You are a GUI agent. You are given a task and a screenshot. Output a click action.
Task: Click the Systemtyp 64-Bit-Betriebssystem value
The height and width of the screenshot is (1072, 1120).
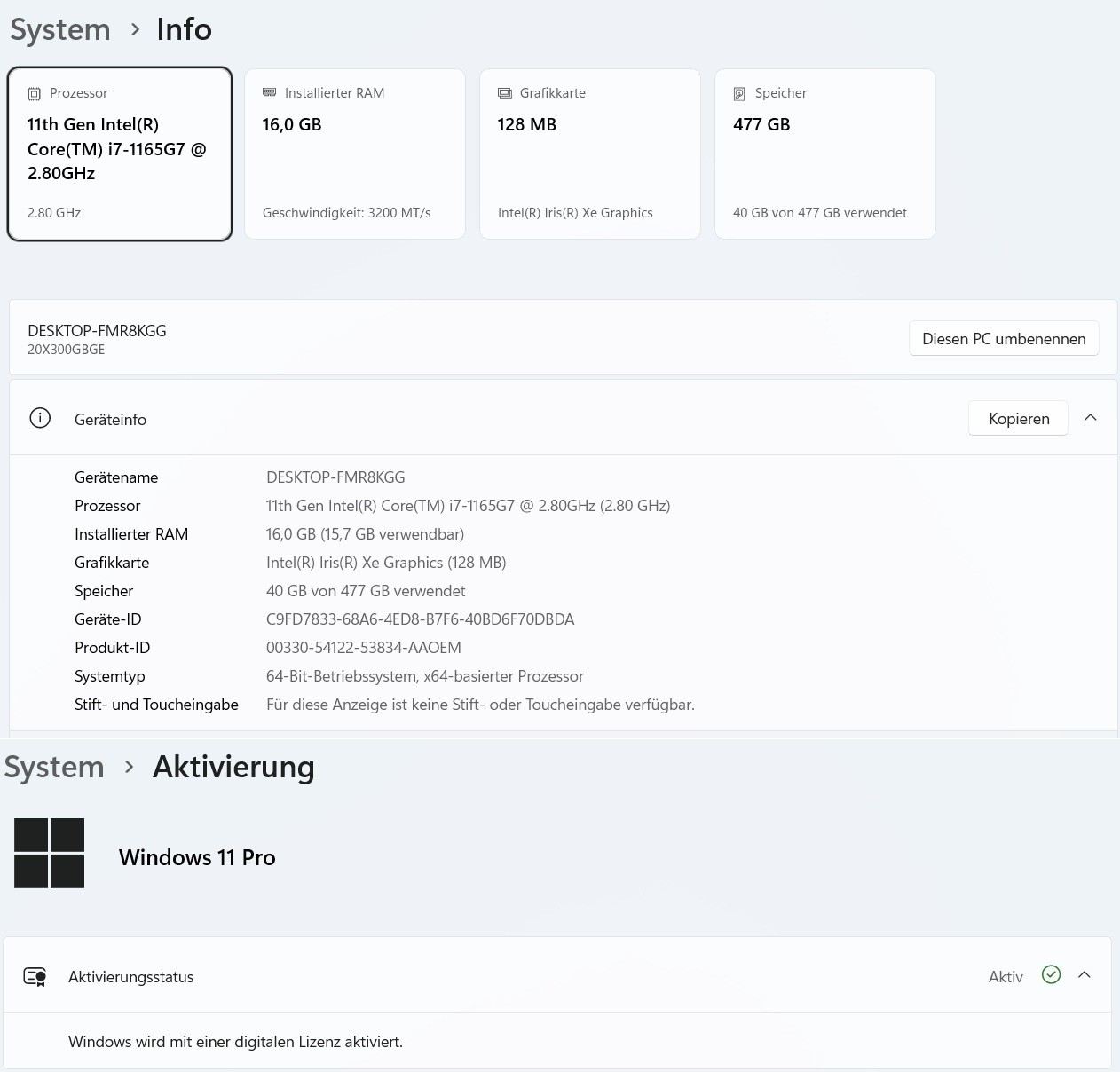click(425, 676)
